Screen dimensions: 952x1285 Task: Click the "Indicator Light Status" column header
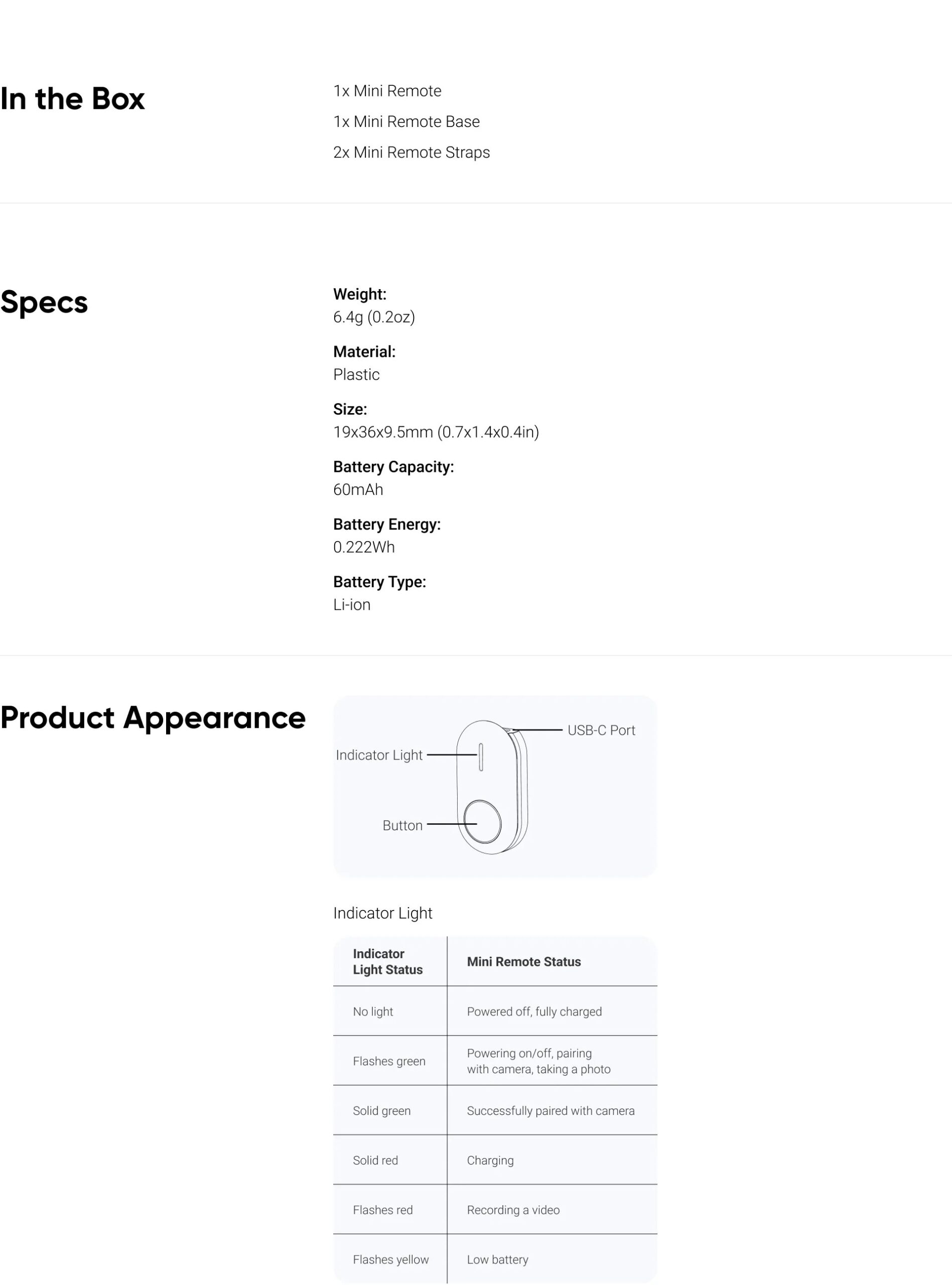388,961
